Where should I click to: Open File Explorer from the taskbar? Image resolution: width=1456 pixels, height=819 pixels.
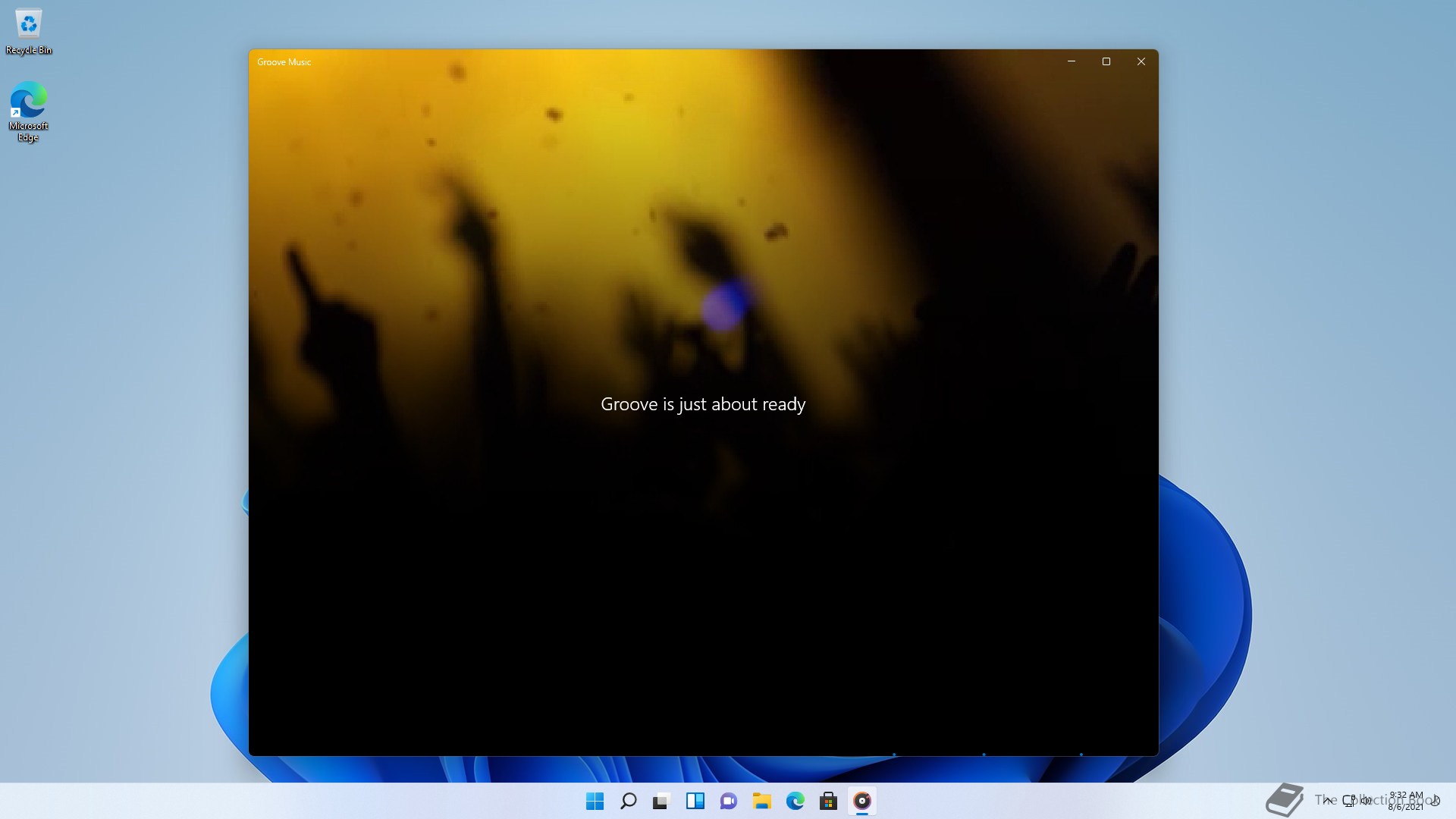click(762, 801)
